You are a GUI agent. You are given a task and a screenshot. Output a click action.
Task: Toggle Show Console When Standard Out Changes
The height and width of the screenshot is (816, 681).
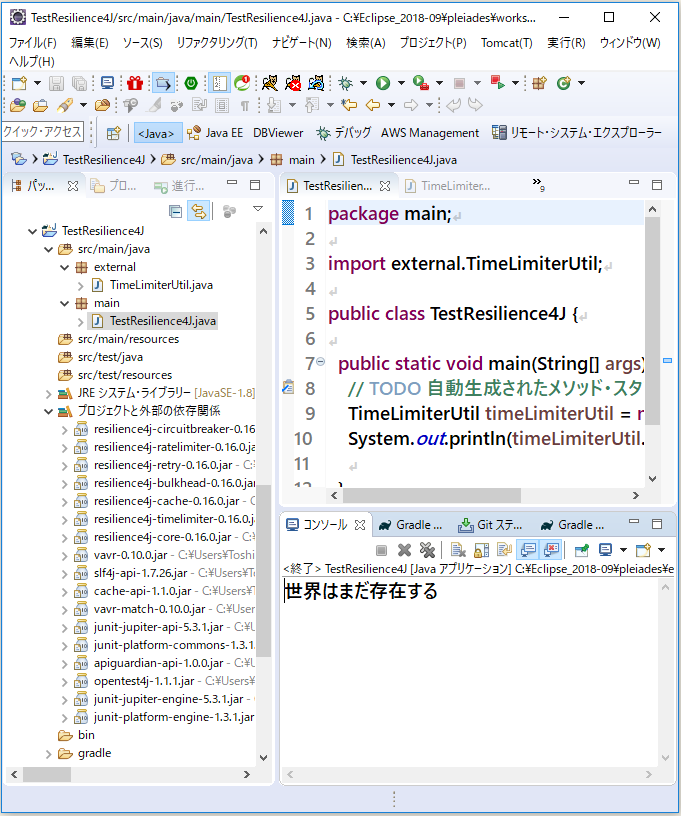click(x=528, y=550)
